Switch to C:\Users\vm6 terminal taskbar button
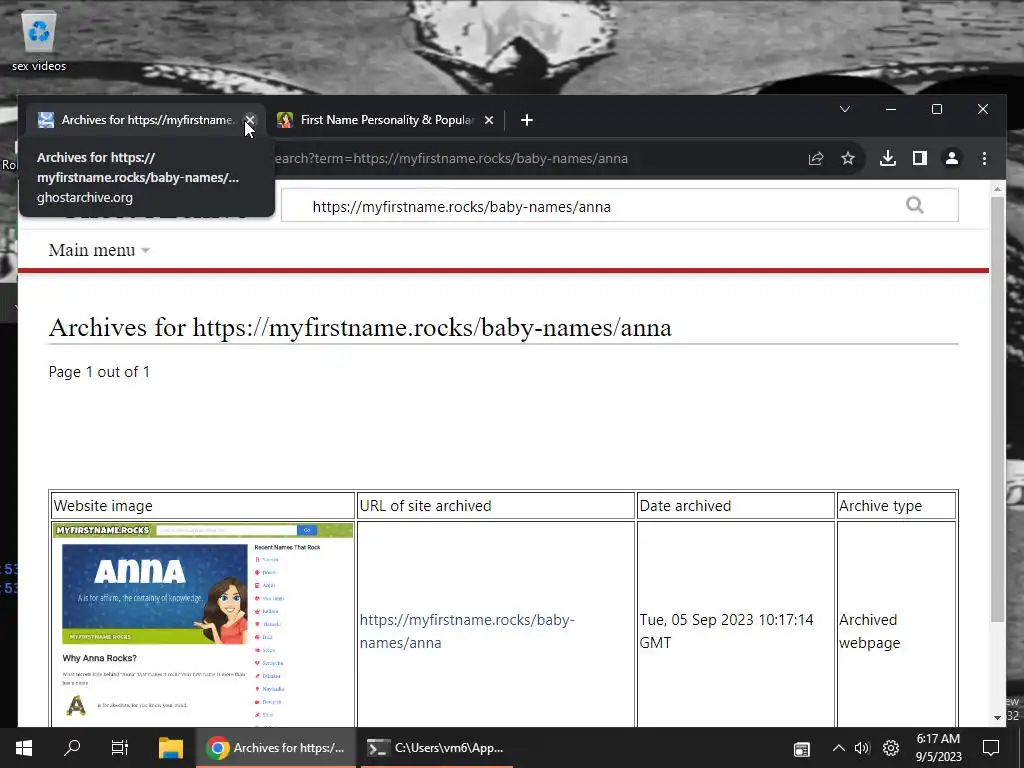 436,748
